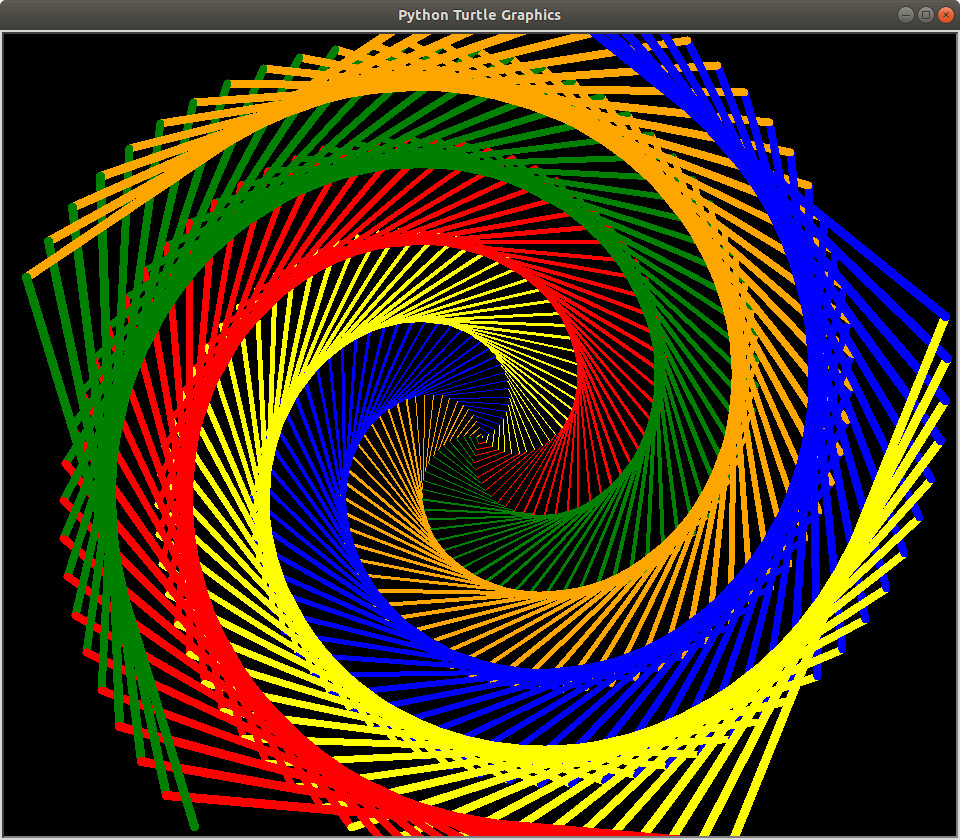Click the Python Turtle Graphics title bar
960x840 pixels.
pyautogui.click(x=480, y=14)
